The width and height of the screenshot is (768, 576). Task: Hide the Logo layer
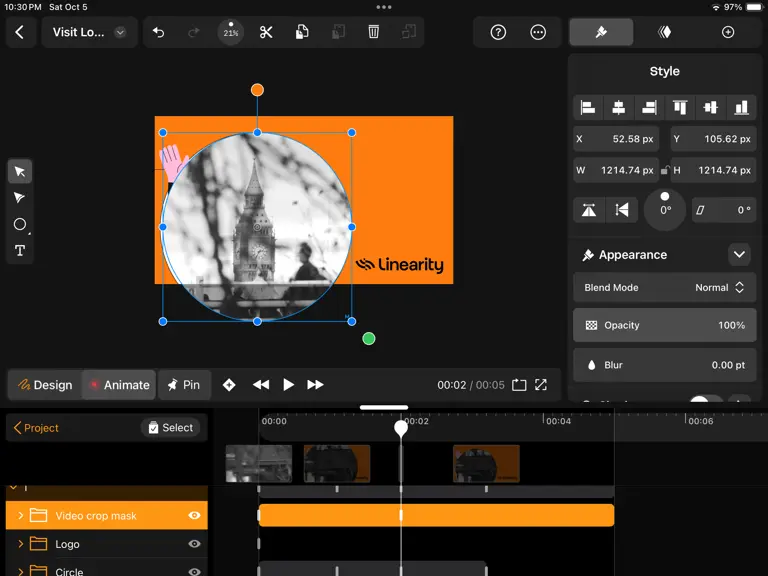click(x=194, y=544)
